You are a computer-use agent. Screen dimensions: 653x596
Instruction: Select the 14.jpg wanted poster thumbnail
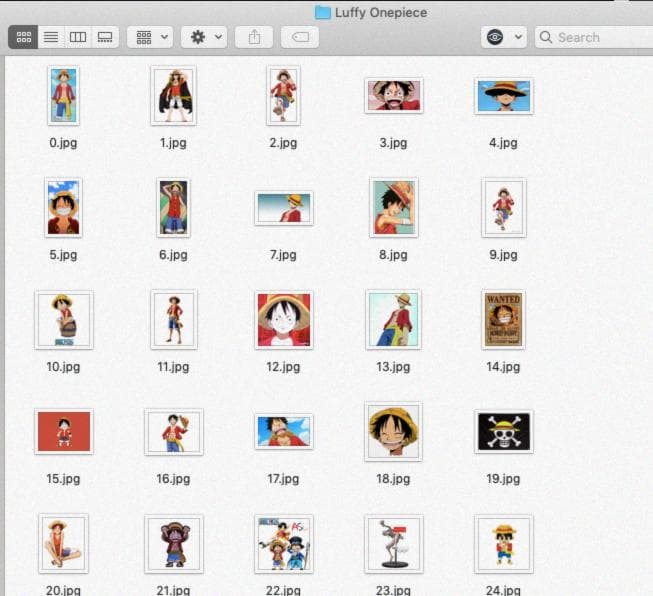pyautogui.click(x=503, y=320)
